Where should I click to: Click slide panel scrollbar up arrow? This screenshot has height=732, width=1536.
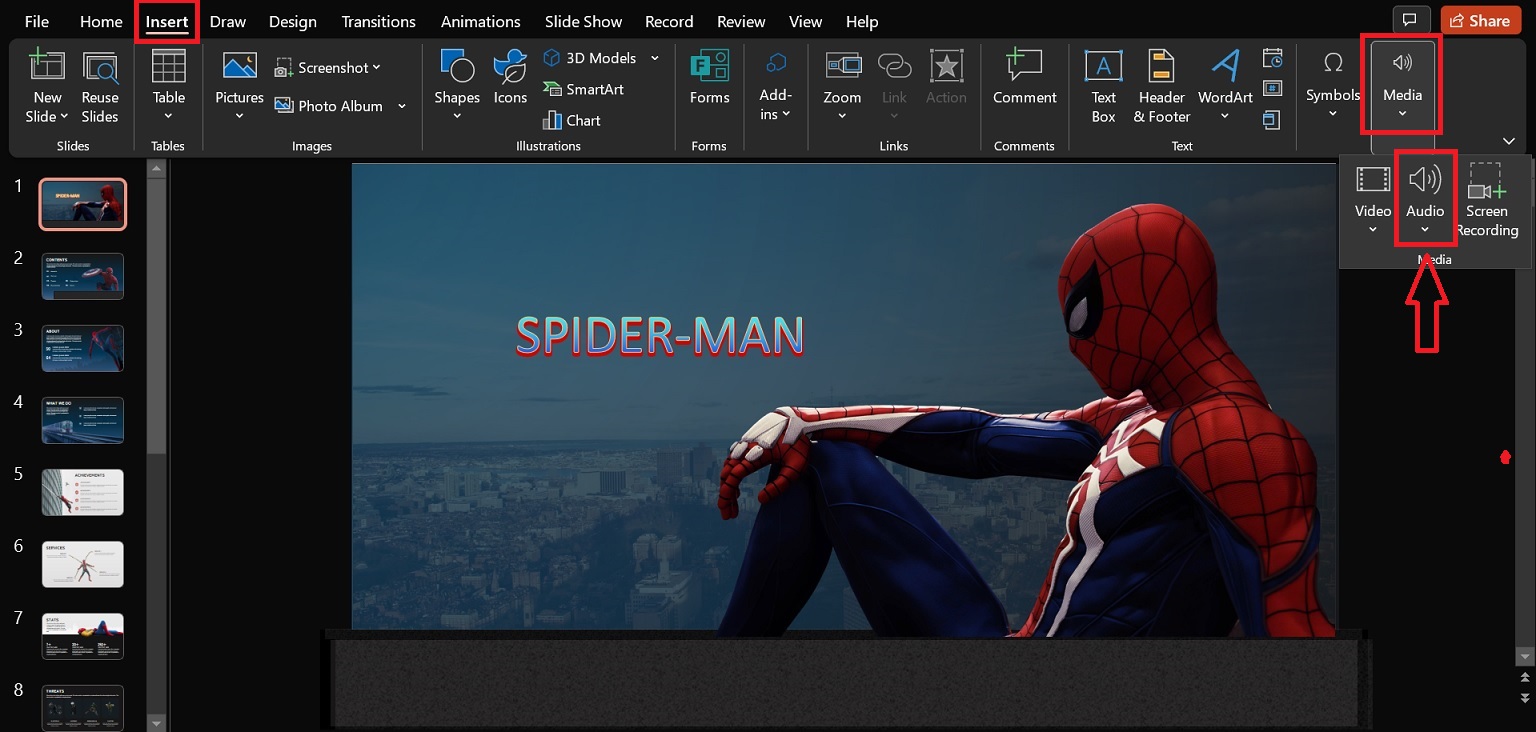click(x=156, y=168)
